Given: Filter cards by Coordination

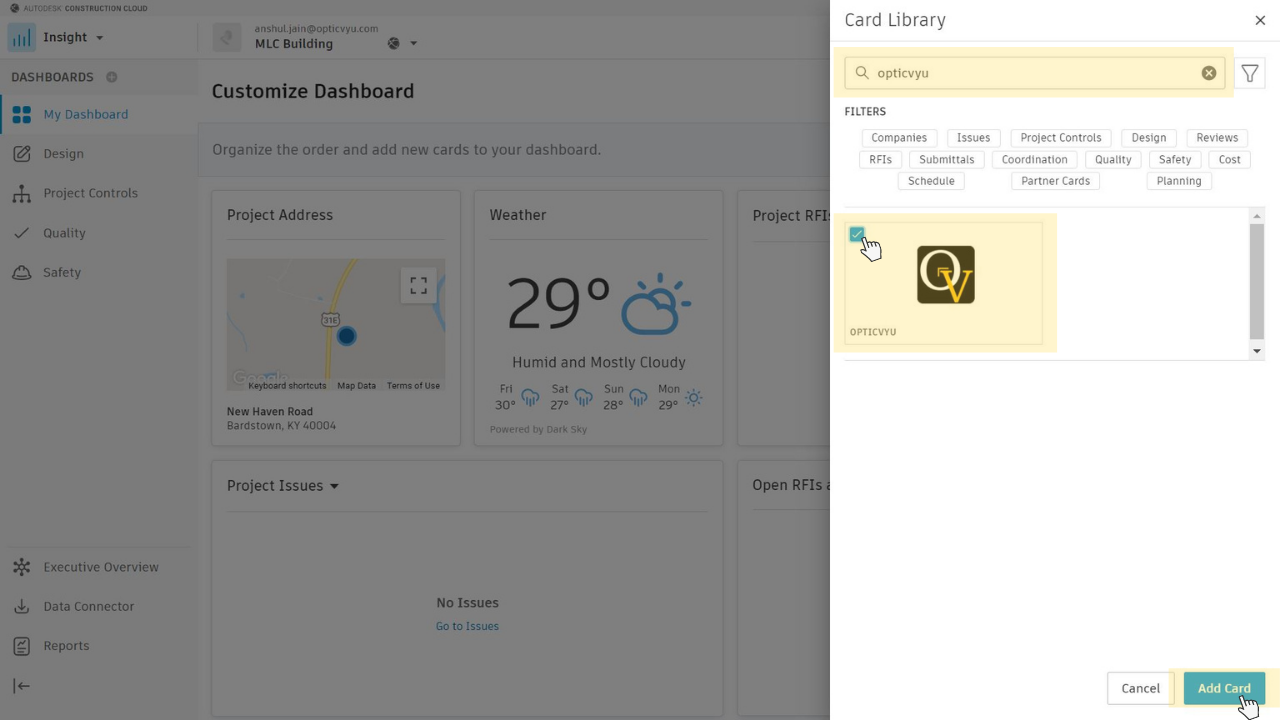Looking at the screenshot, I should [1034, 159].
